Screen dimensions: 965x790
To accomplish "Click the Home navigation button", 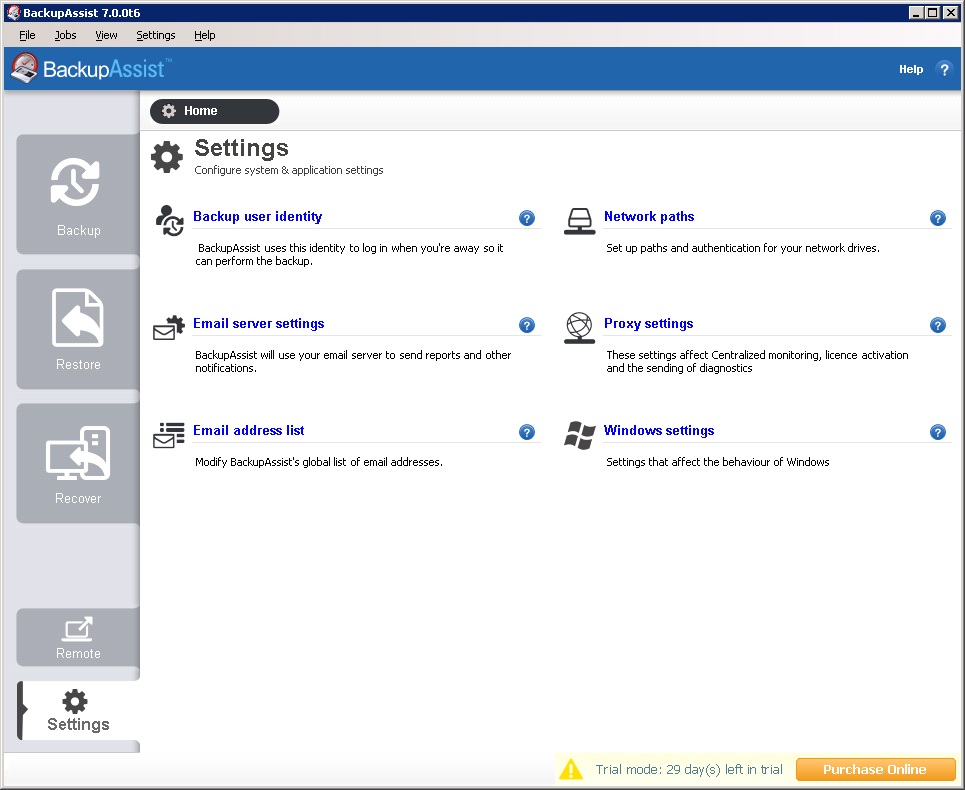I will click(x=214, y=111).
